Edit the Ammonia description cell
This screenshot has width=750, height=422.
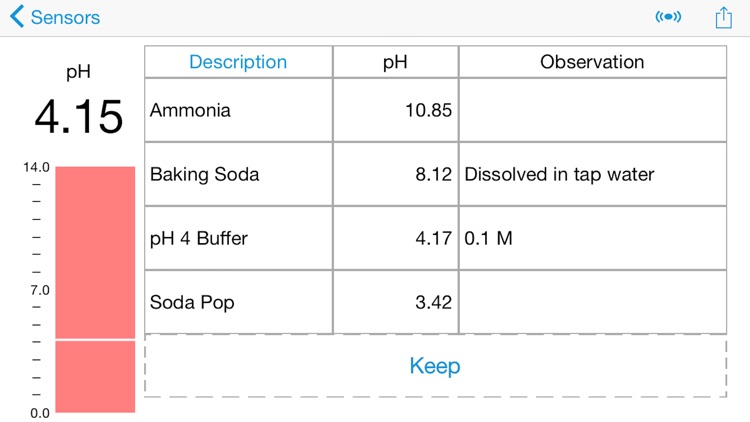pyautogui.click(x=238, y=110)
